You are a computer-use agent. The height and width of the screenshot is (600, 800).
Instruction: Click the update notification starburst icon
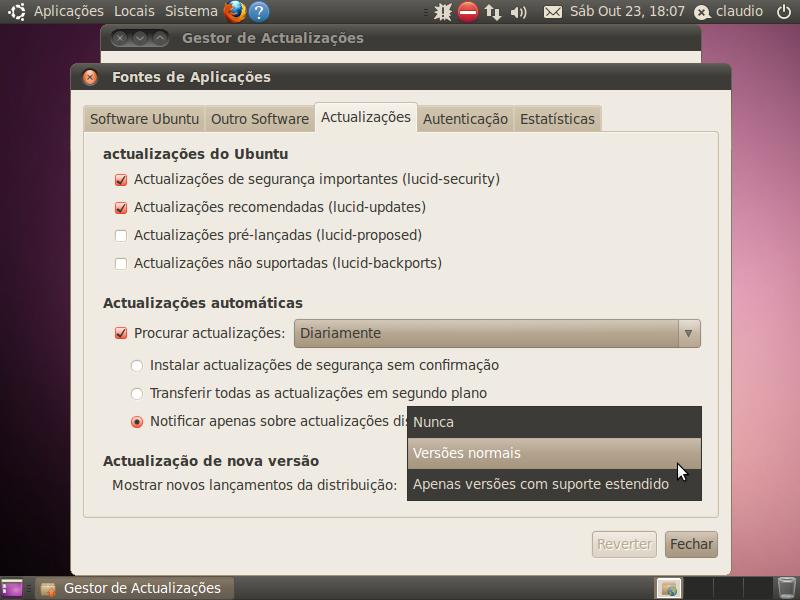click(442, 12)
